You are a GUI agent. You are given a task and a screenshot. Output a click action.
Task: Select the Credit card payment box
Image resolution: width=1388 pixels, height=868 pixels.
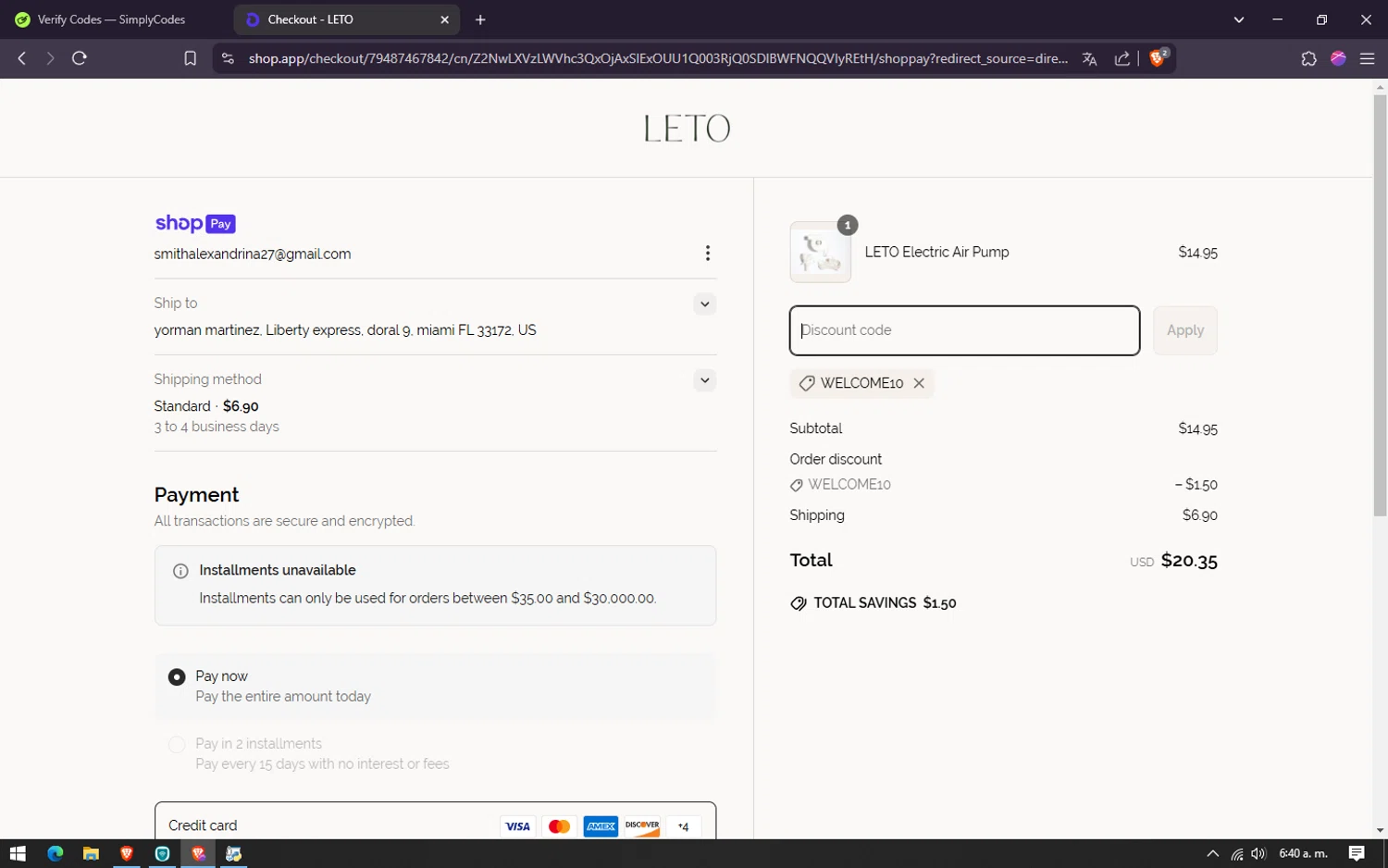[435, 822]
